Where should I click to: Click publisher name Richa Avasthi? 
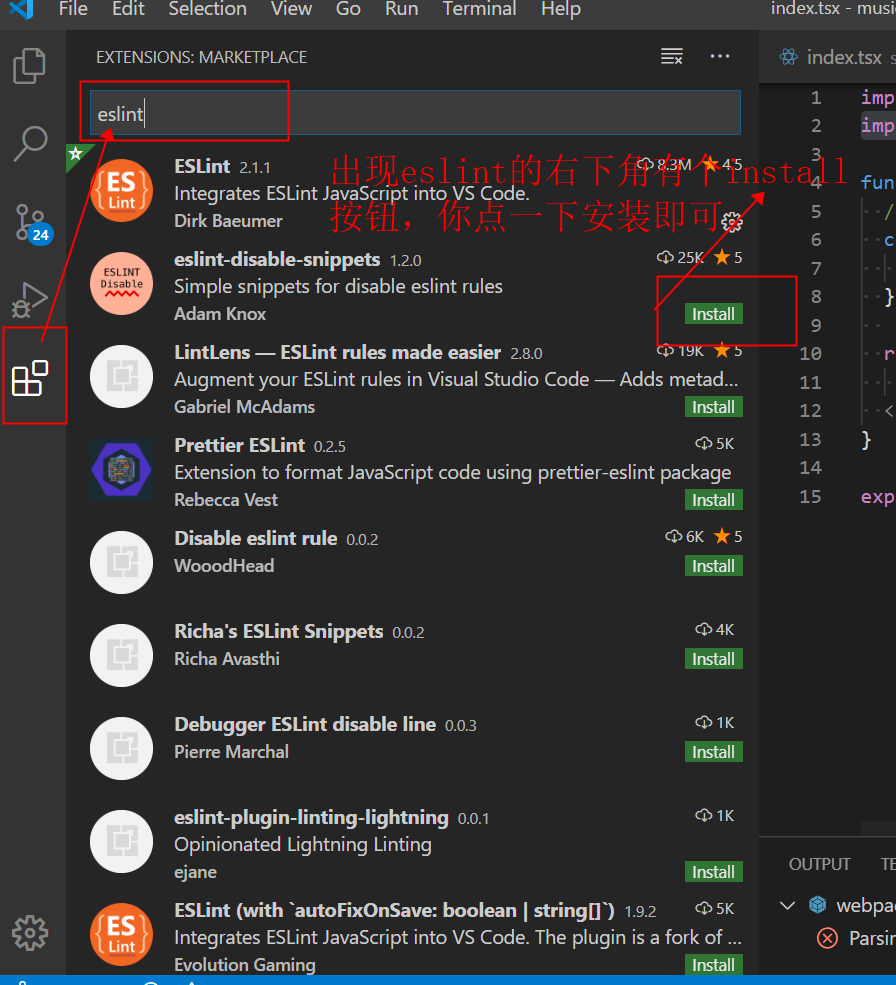tap(227, 659)
